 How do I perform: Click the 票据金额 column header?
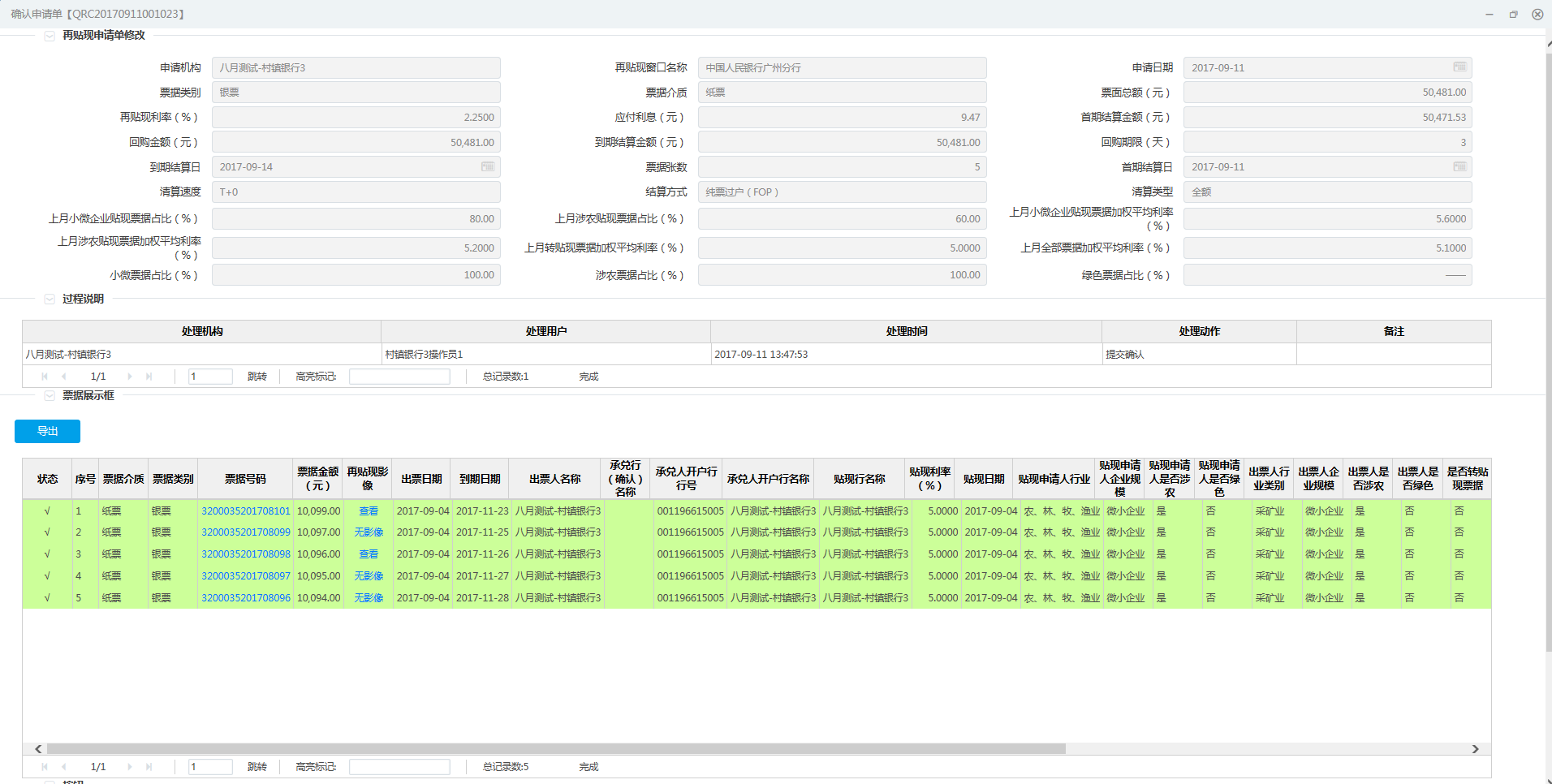point(317,479)
